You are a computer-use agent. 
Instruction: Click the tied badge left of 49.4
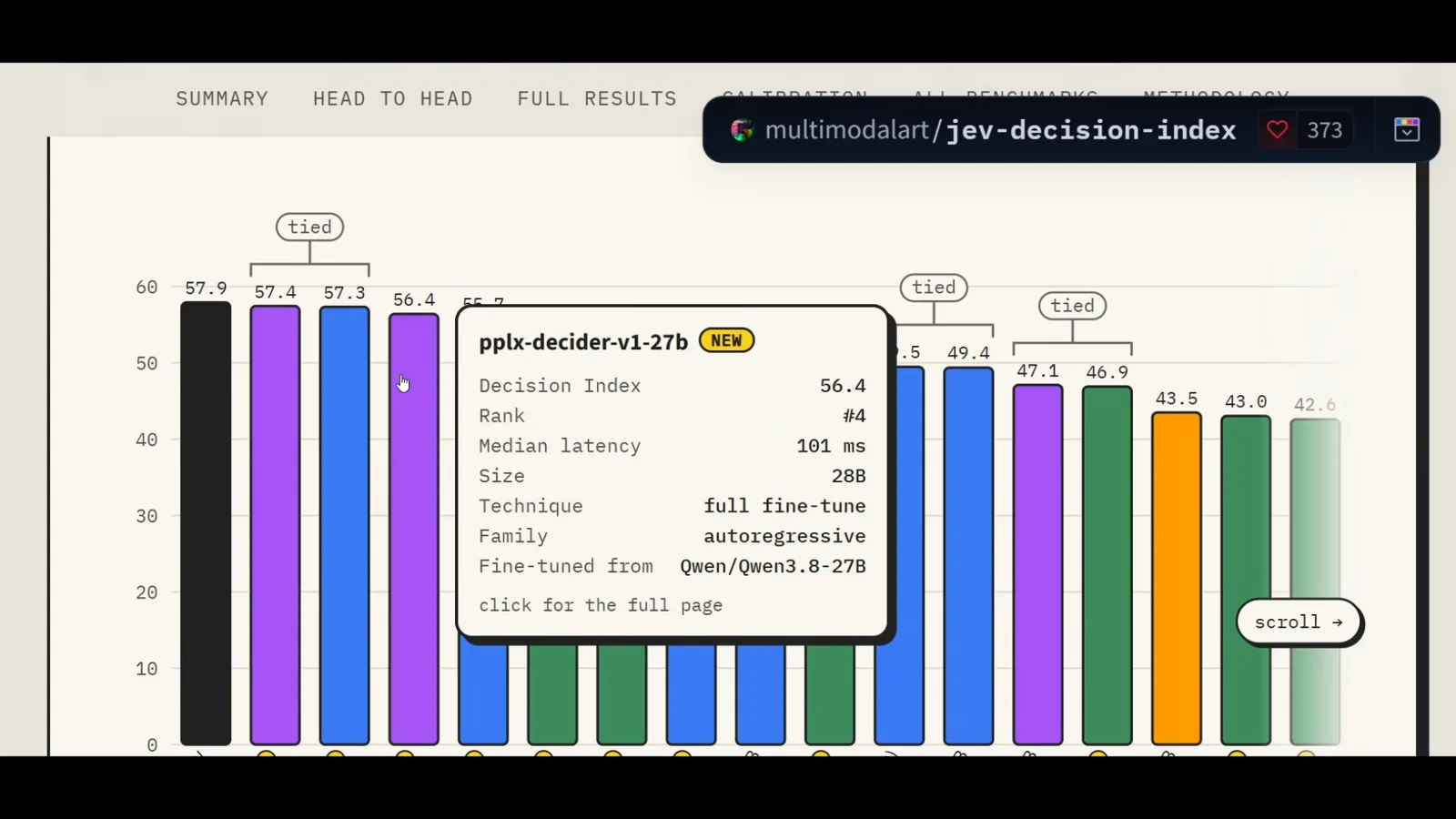pyautogui.click(x=934, y=288)
